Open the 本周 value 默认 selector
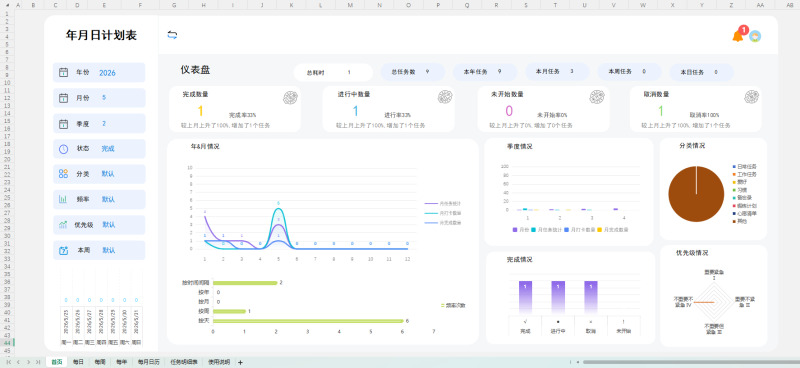Screen dimensions: 800x368 (108, 251)
